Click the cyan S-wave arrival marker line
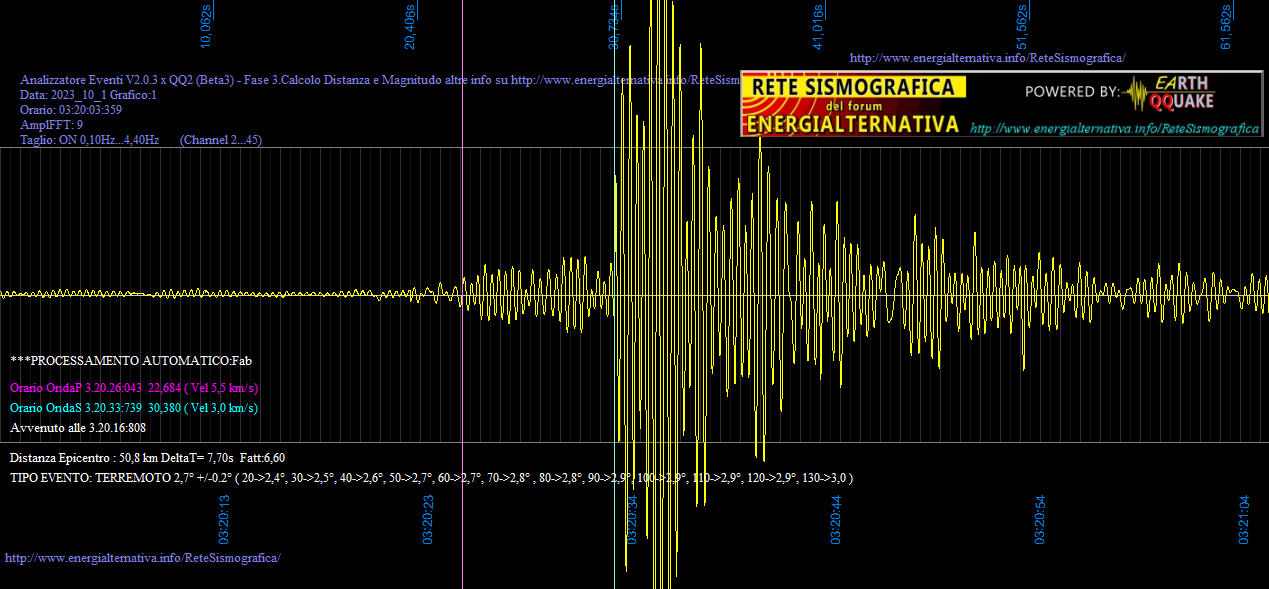Image resolution: width=1269 pixels, height=589 pixels. 614,294
